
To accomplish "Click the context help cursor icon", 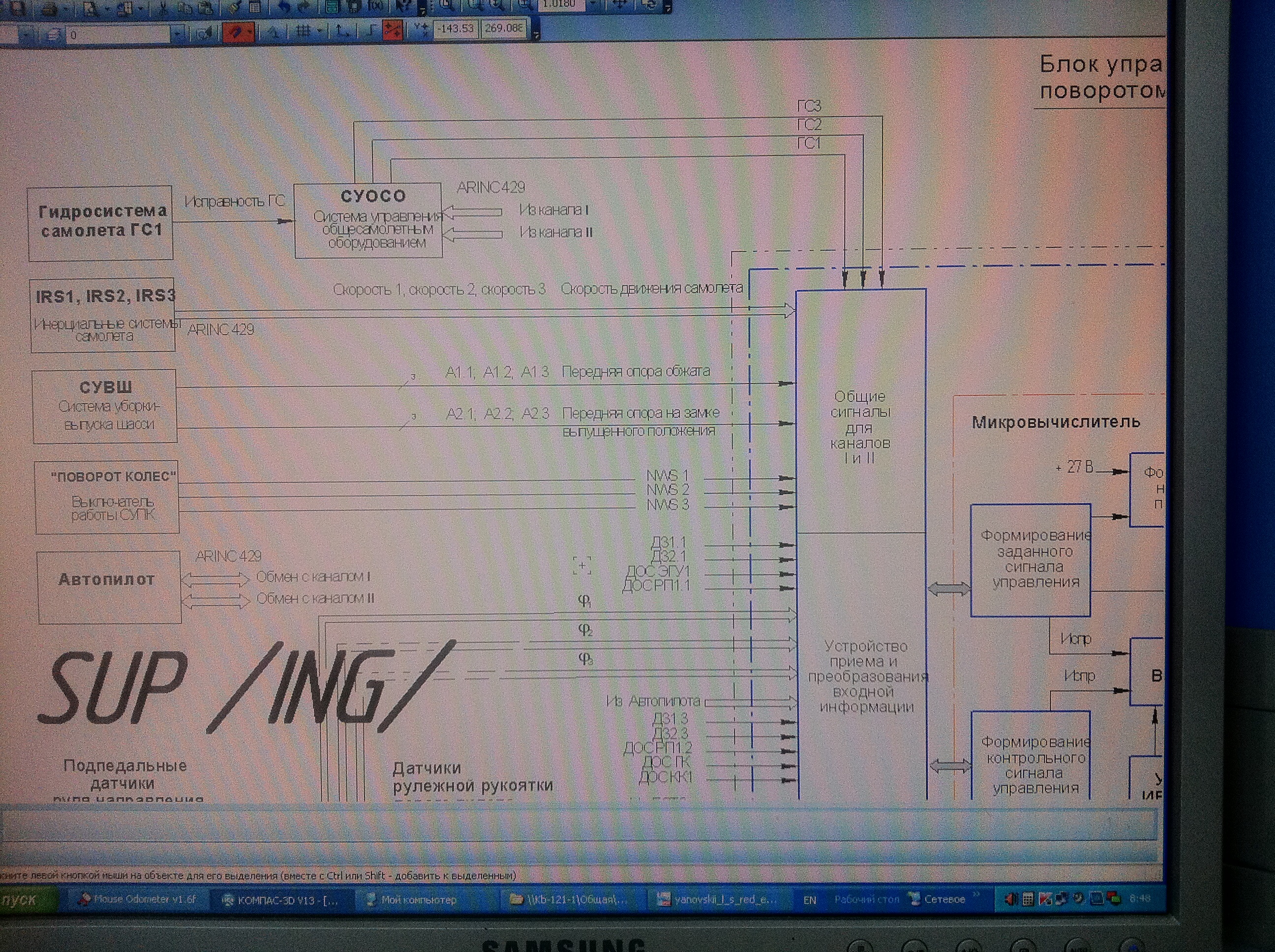I will tap(403, 6).
